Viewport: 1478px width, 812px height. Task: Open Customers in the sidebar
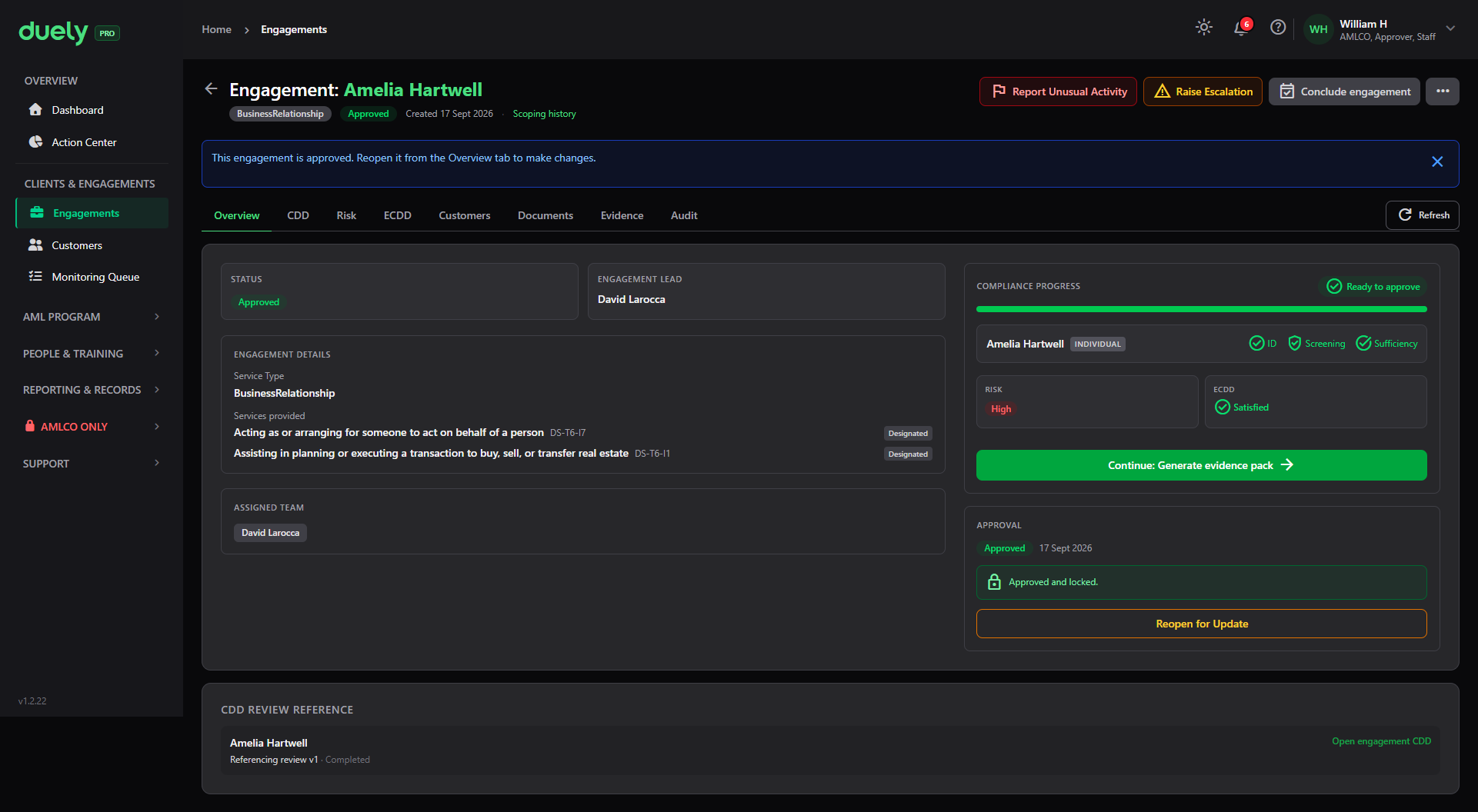coord(92,245)
